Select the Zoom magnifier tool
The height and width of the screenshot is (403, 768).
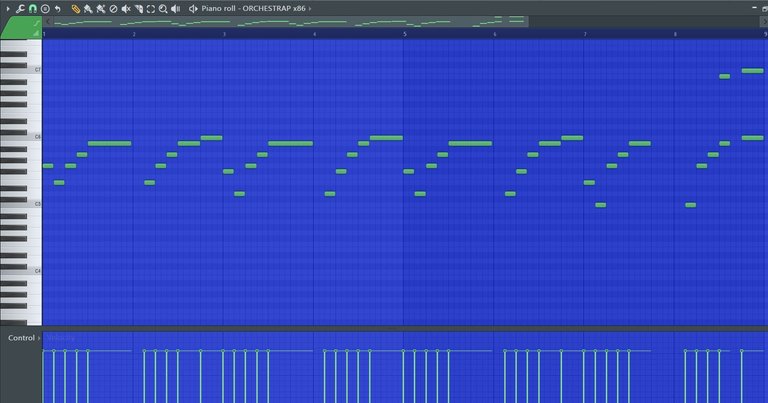163,8
